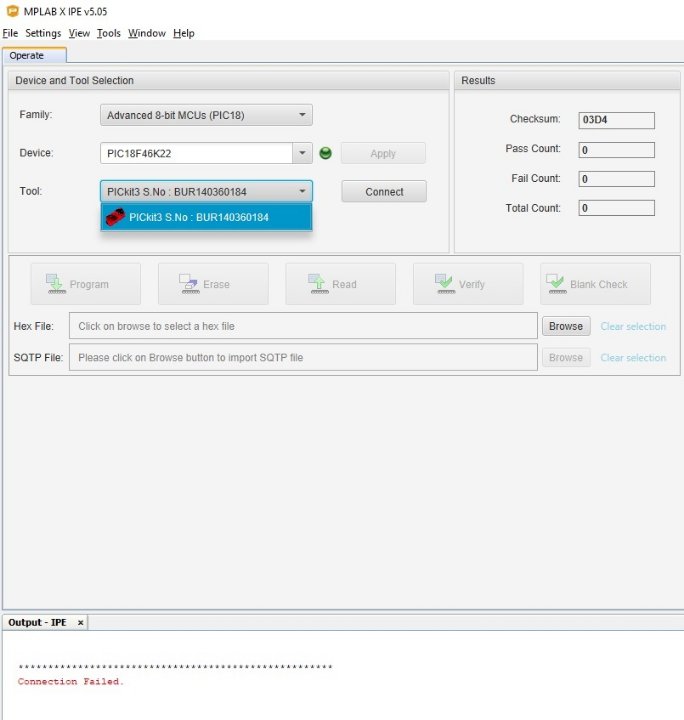Screen dimensions: 684x720
Task: Open the Window menu
Action: pos(147,33)
